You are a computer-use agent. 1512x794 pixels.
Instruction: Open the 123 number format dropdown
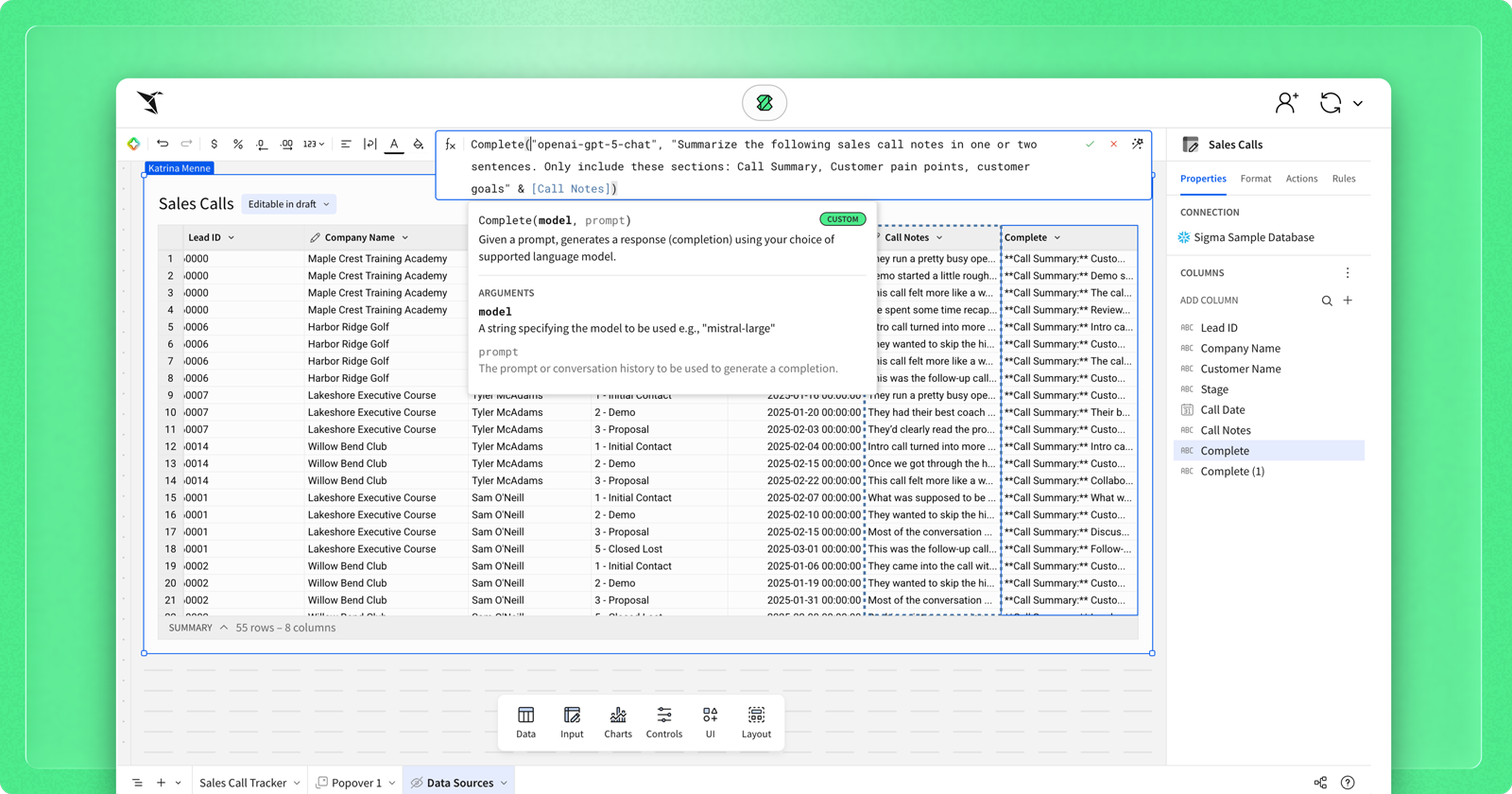pyautogui.click(x=313, y=144)
